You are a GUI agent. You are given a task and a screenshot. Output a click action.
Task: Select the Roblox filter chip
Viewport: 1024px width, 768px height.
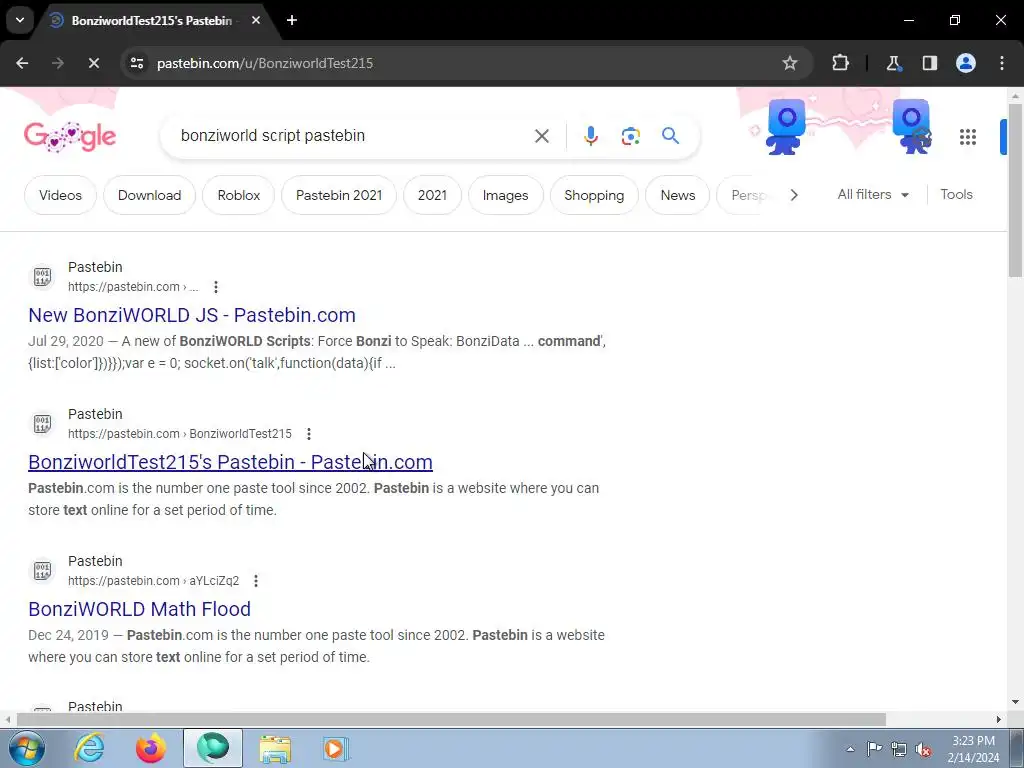(238, 195)
